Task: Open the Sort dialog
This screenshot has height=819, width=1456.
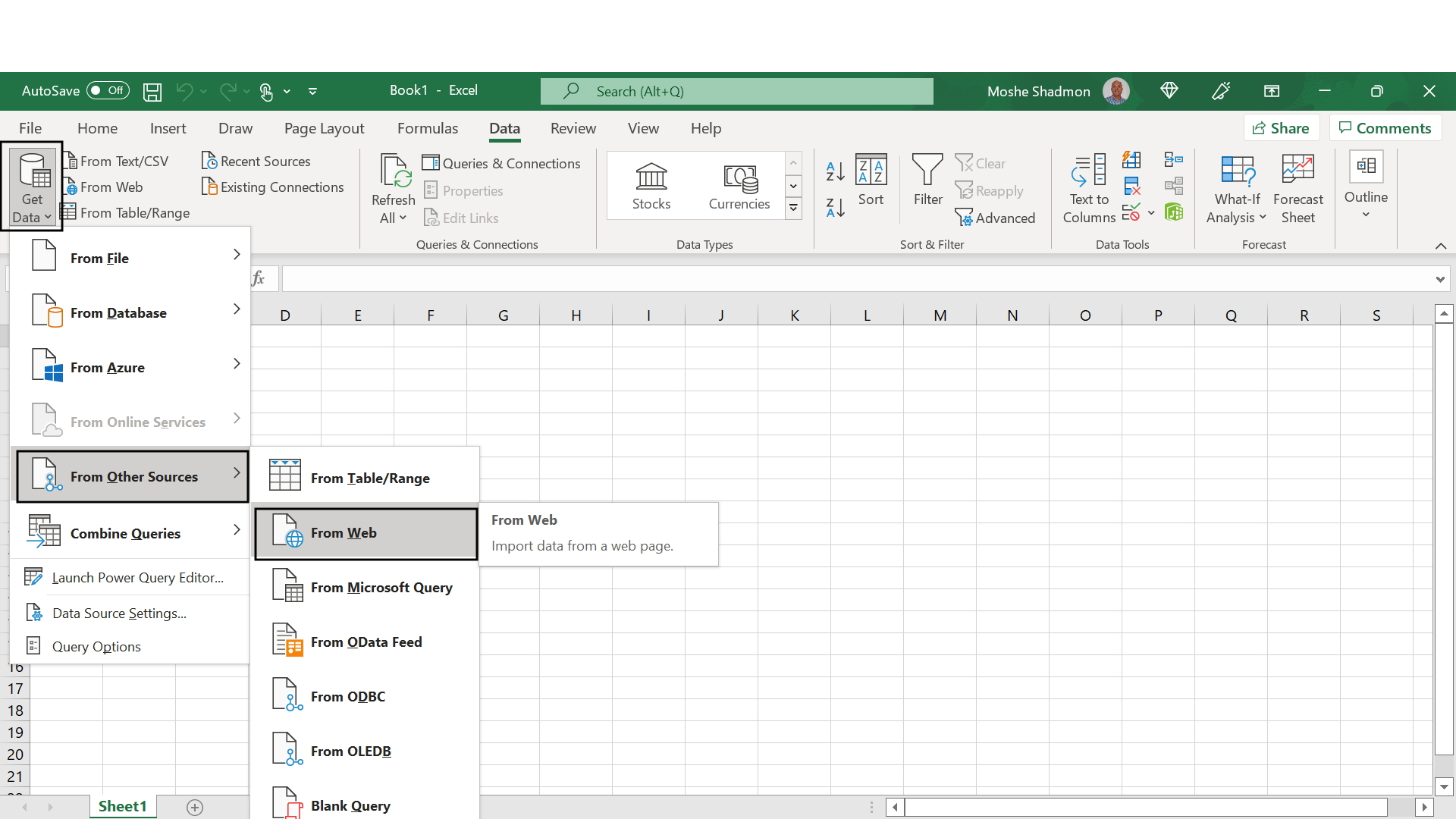Action: pos(871,180)
